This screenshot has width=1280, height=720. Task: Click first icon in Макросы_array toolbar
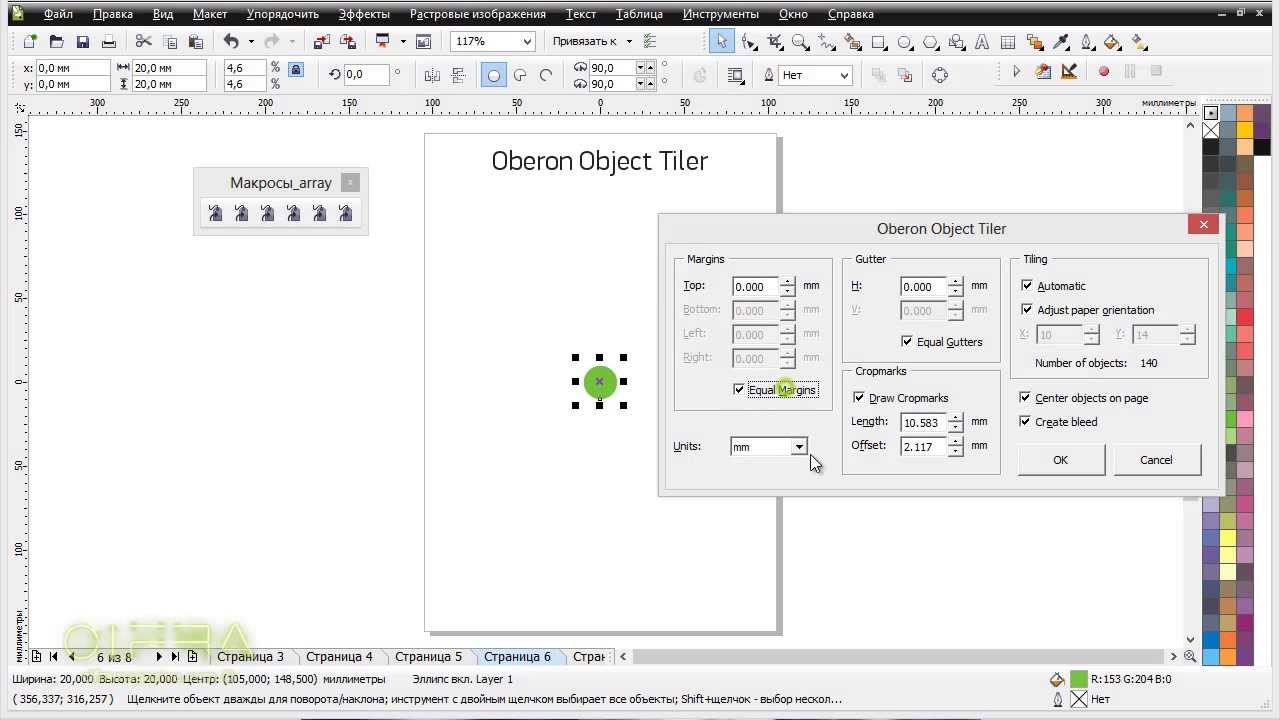click(215, 212)
